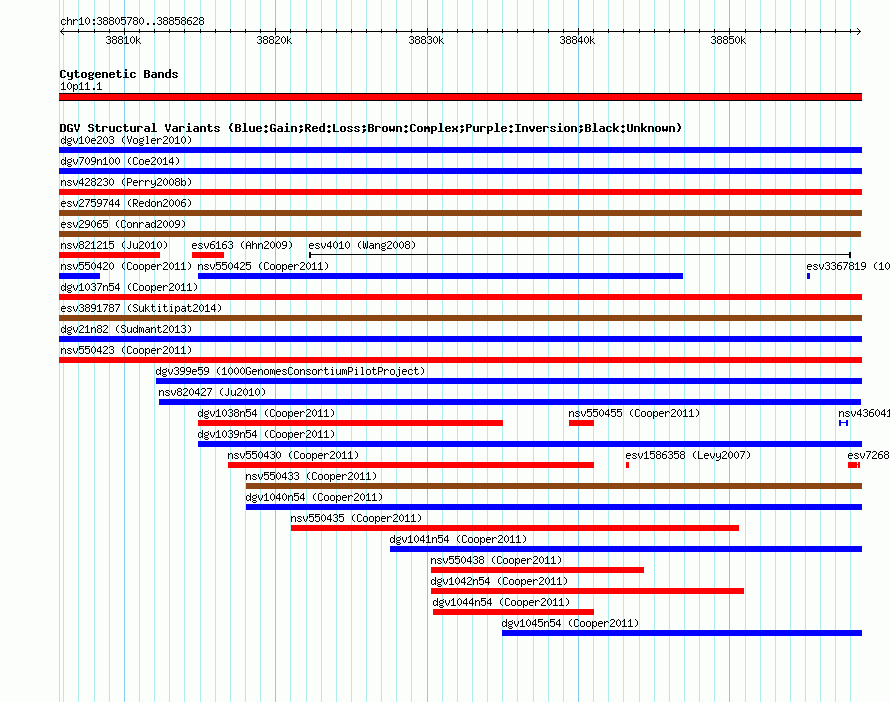Click the 38820k ruler position
Viewport: 890px width, 702px height.
click(x=274, y=40)
